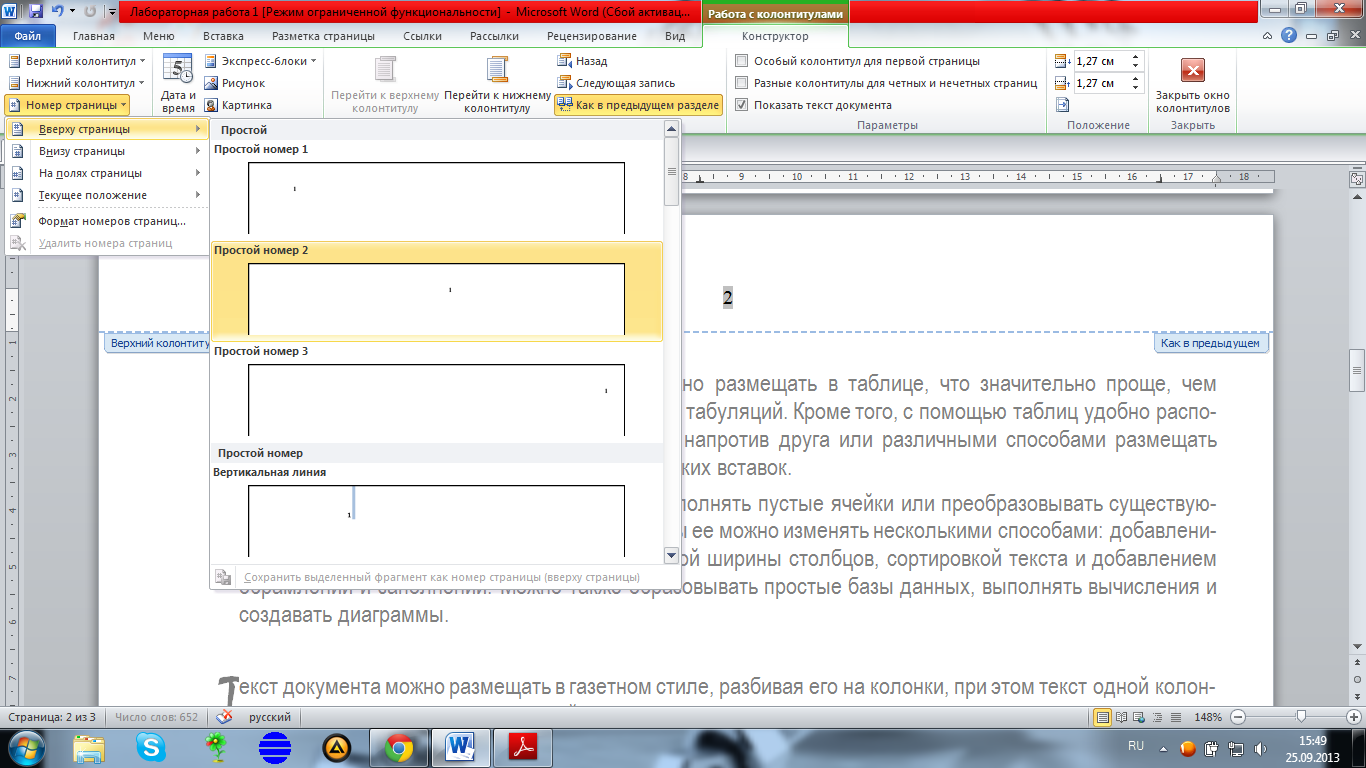This screenshot has width=1366, height=768.
Task: Expand the На полях страницы submenu
Action: coord(106,173)
